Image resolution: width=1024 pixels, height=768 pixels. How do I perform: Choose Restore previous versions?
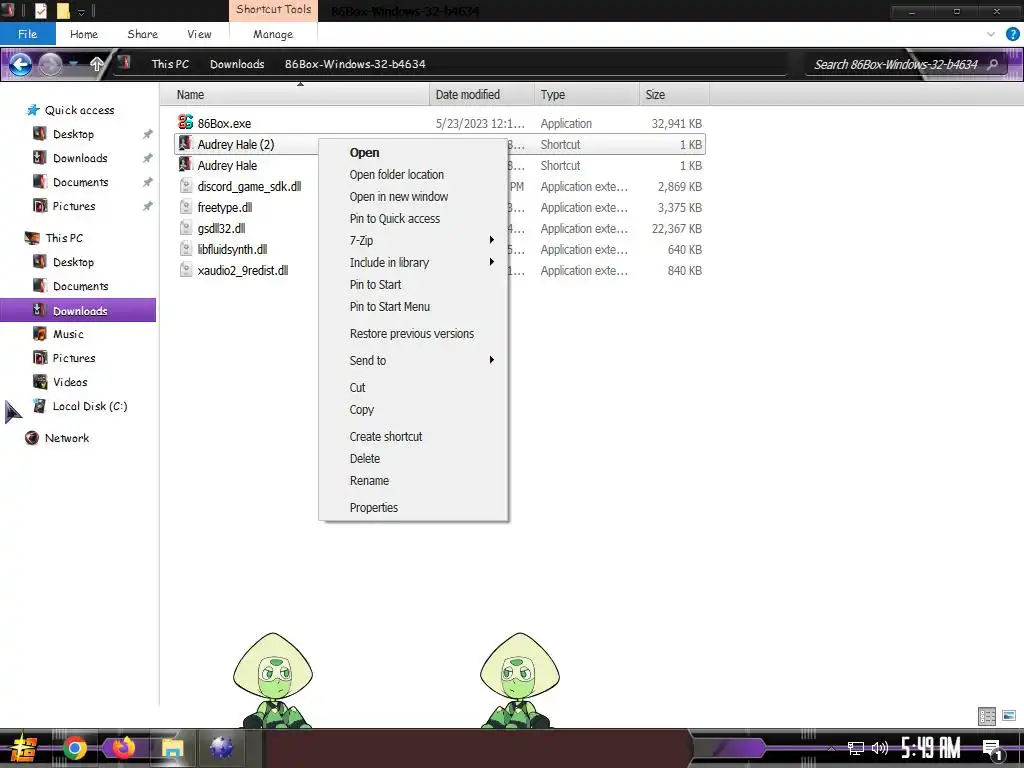[412, 334]
